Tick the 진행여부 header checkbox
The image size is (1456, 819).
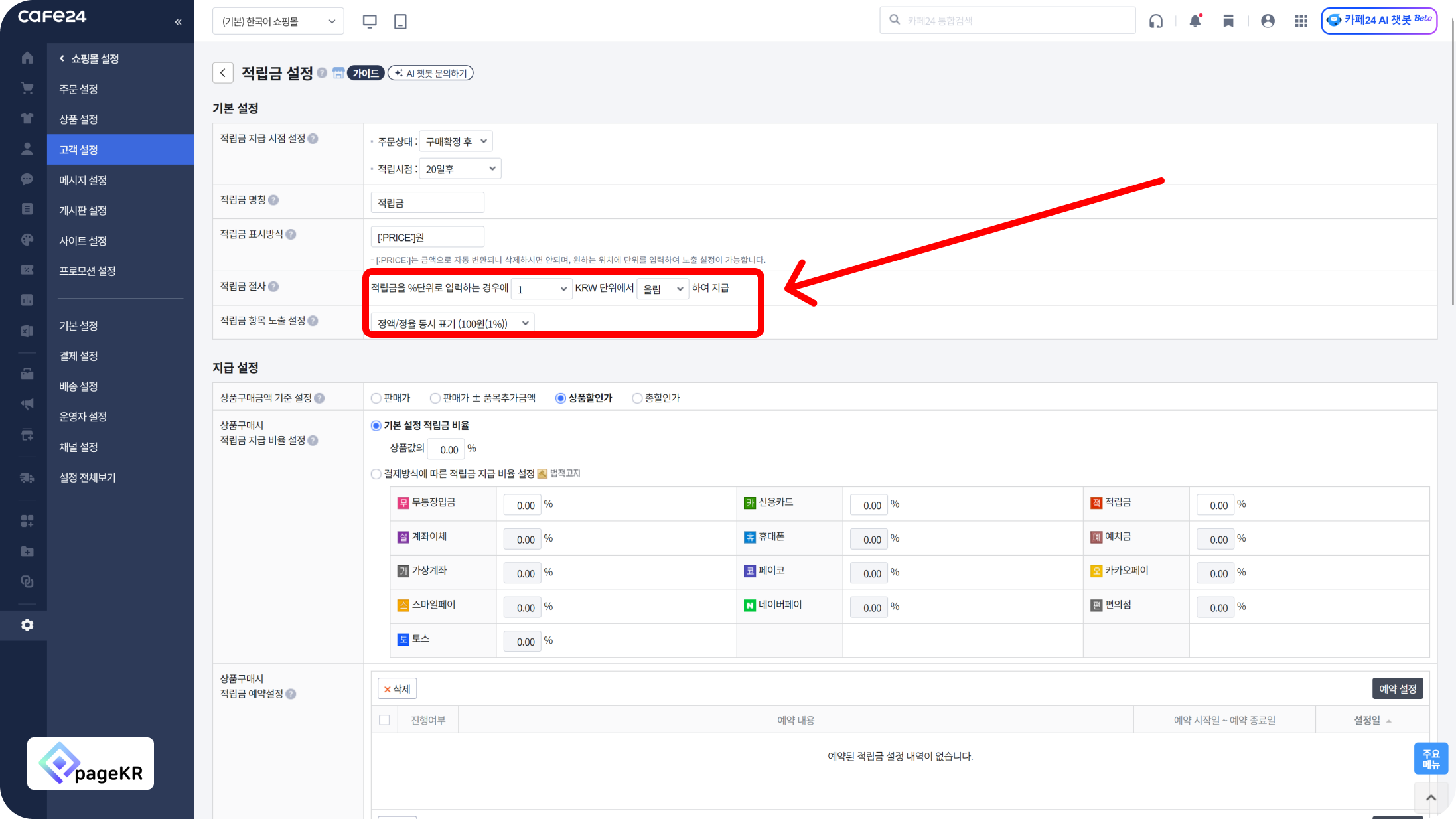coord(384,720)
